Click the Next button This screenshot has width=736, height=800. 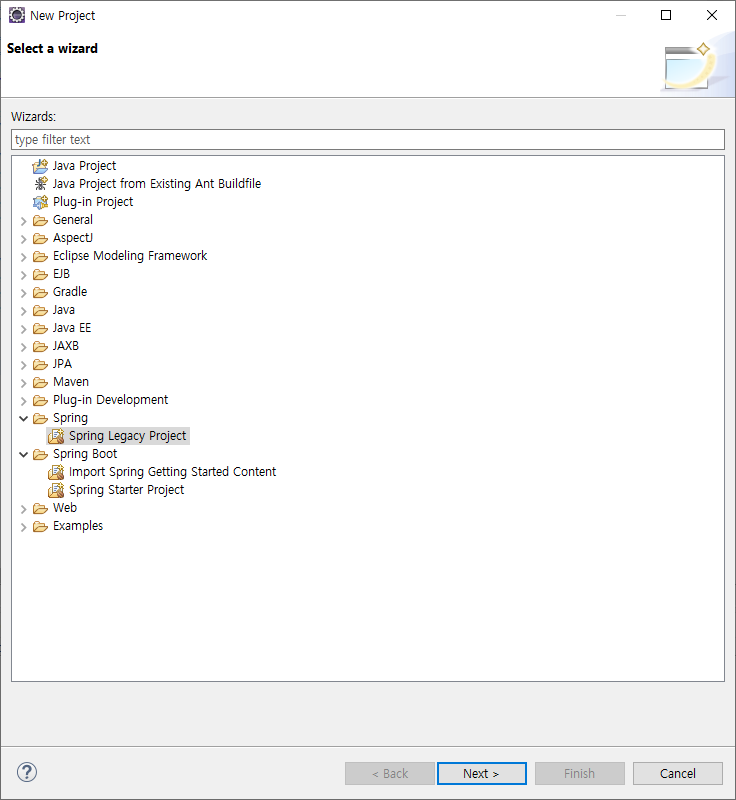point(481,773)
